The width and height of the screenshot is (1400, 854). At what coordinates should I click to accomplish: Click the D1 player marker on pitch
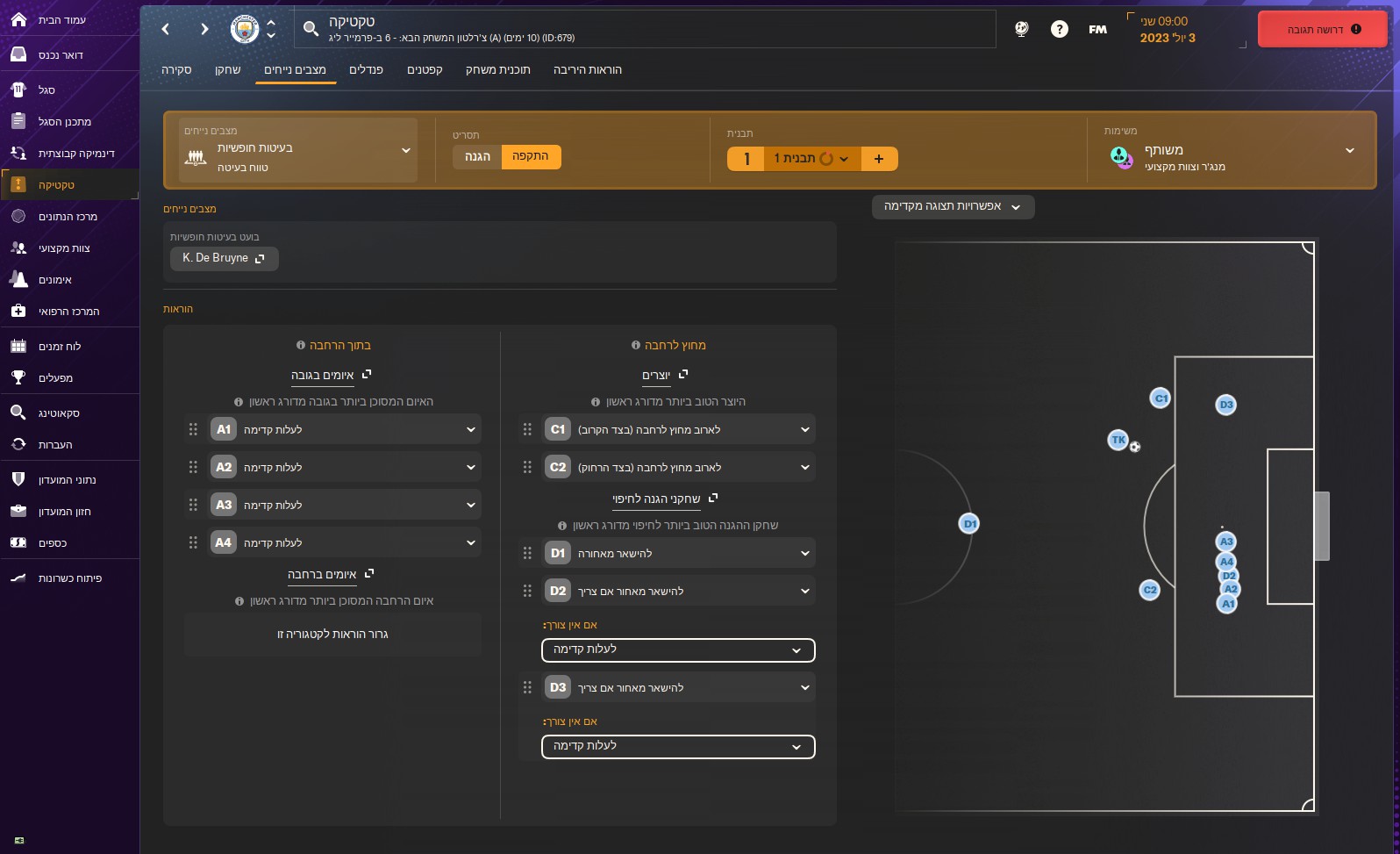click(x=969, y=524)
